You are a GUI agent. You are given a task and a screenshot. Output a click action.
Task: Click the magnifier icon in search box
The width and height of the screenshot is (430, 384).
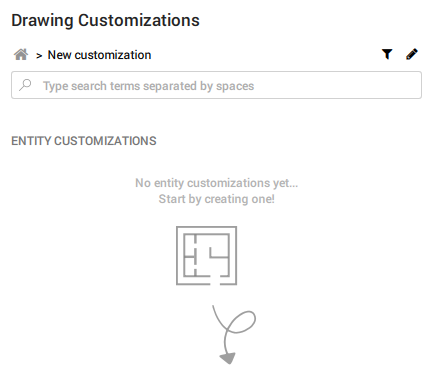(x=25, y=85)
